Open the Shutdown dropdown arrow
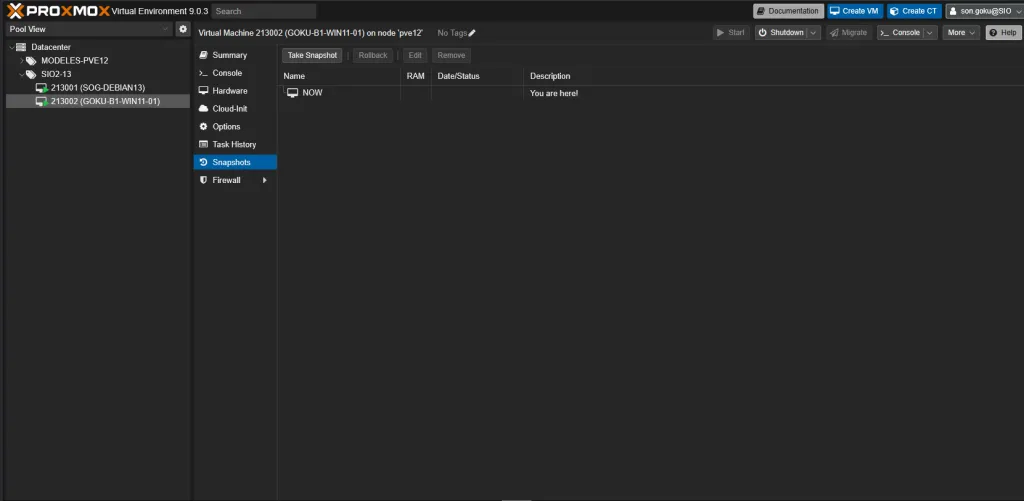This screenshot has height=501, width=1024. tap(813, 33)
